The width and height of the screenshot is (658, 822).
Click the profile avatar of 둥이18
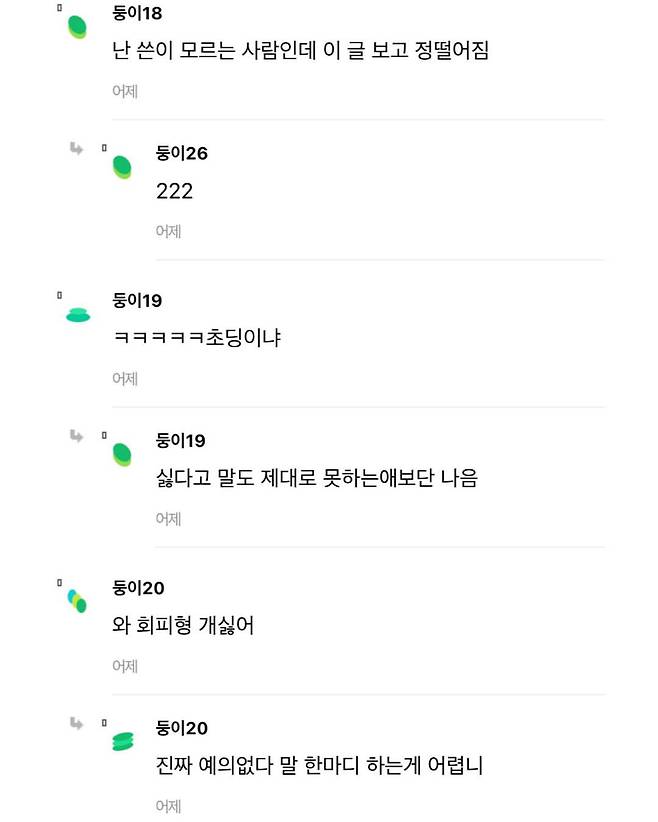[77, 27]
